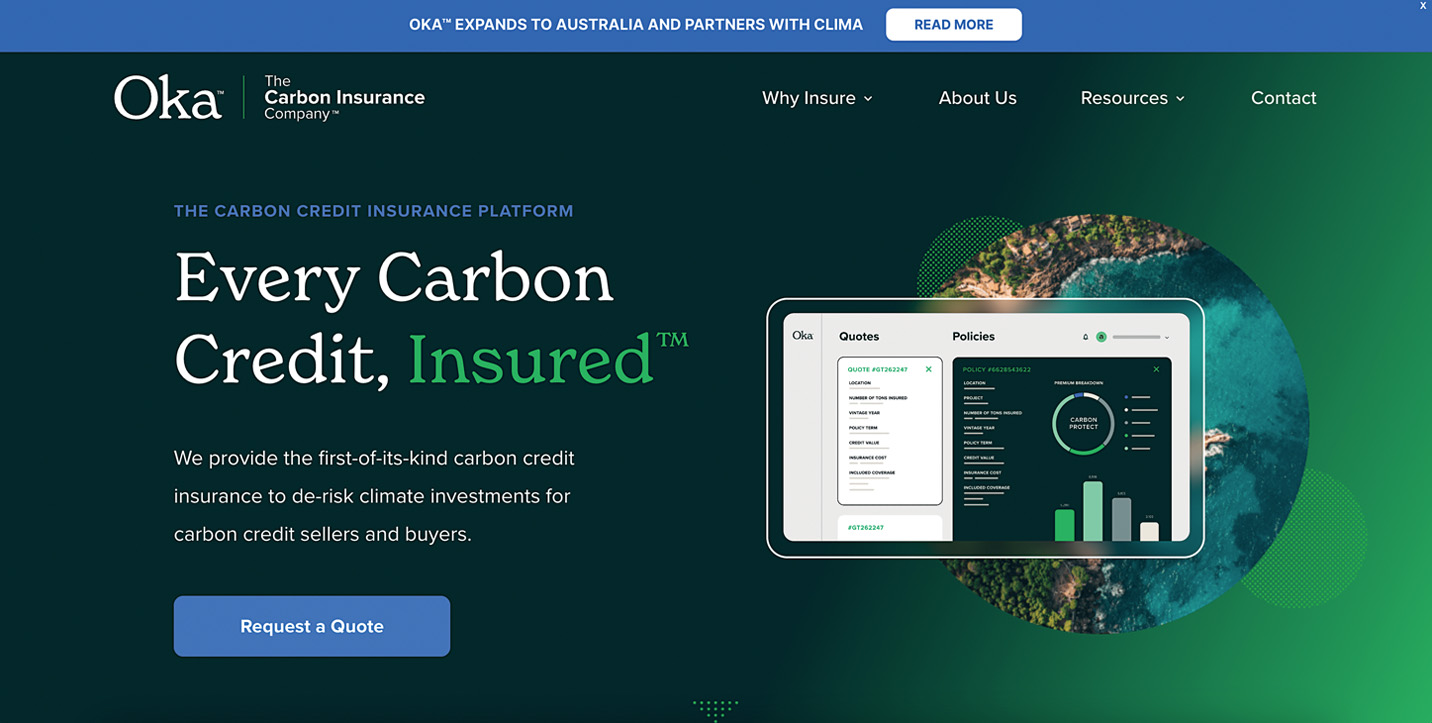Click the Carbon Protect donut chart in the mockup
Viewport: 1432px width, 723px height.
point(1083,423)
